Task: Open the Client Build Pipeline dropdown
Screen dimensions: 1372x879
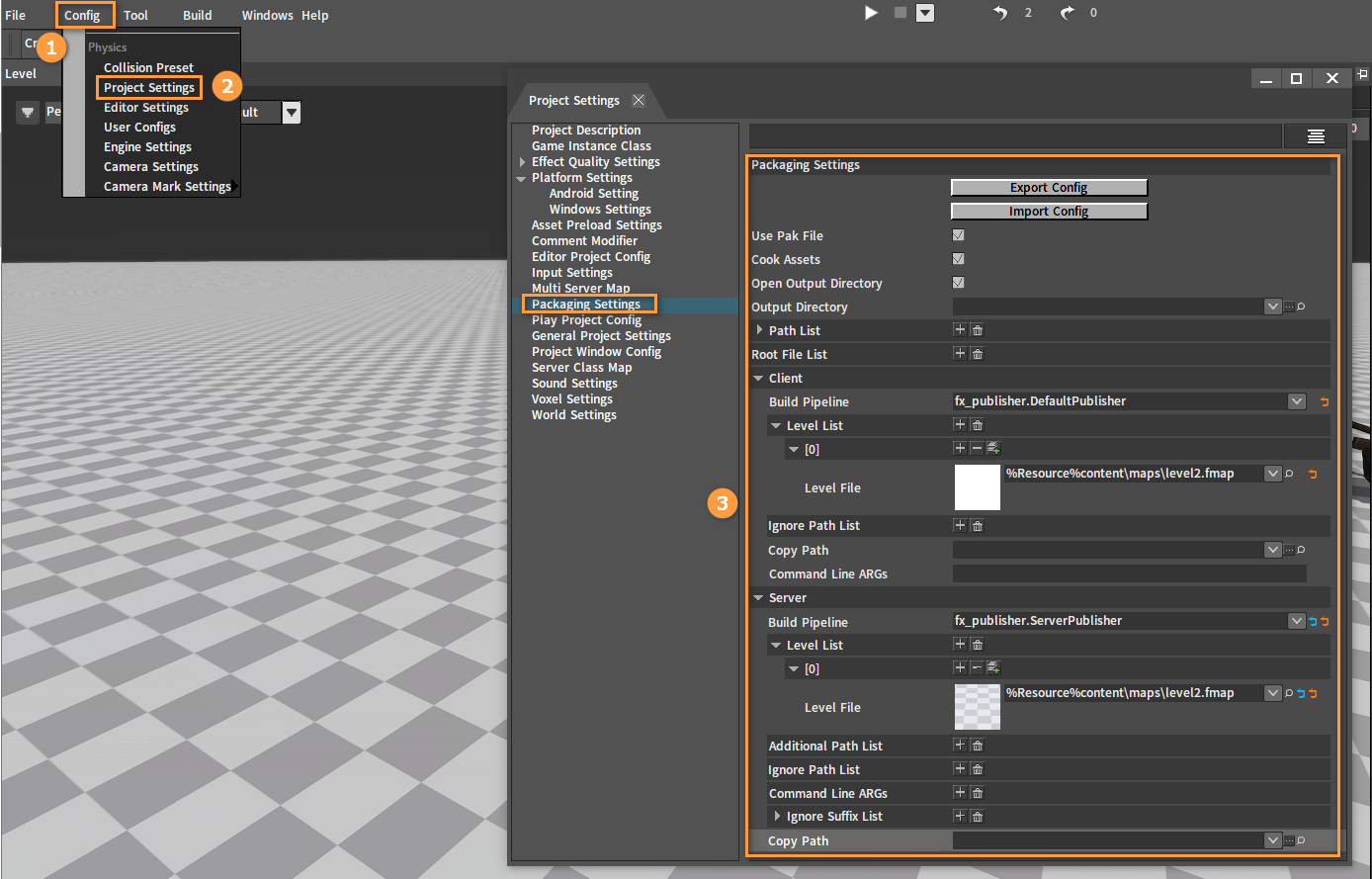Action: point(1297,401)
